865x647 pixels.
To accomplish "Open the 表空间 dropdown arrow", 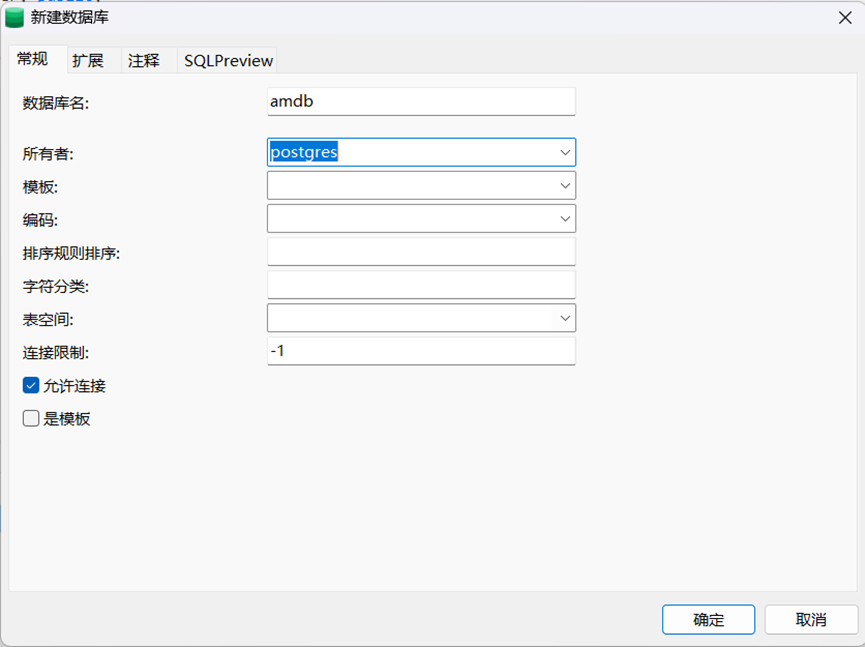I will (565, 318).
